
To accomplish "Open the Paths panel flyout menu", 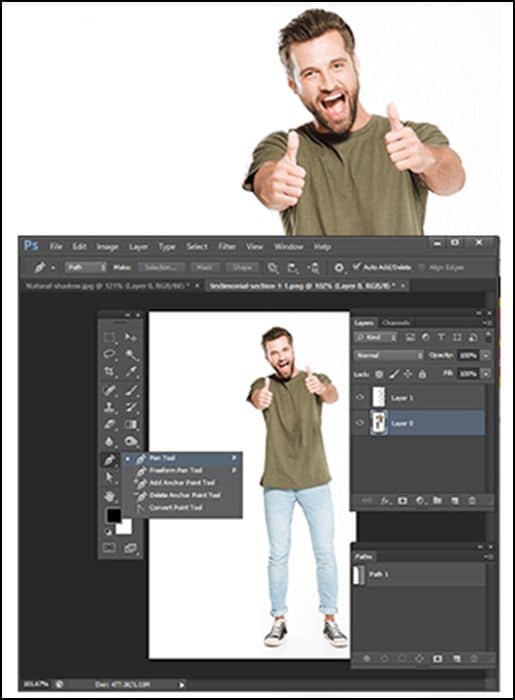I will [x=487, y=557].
